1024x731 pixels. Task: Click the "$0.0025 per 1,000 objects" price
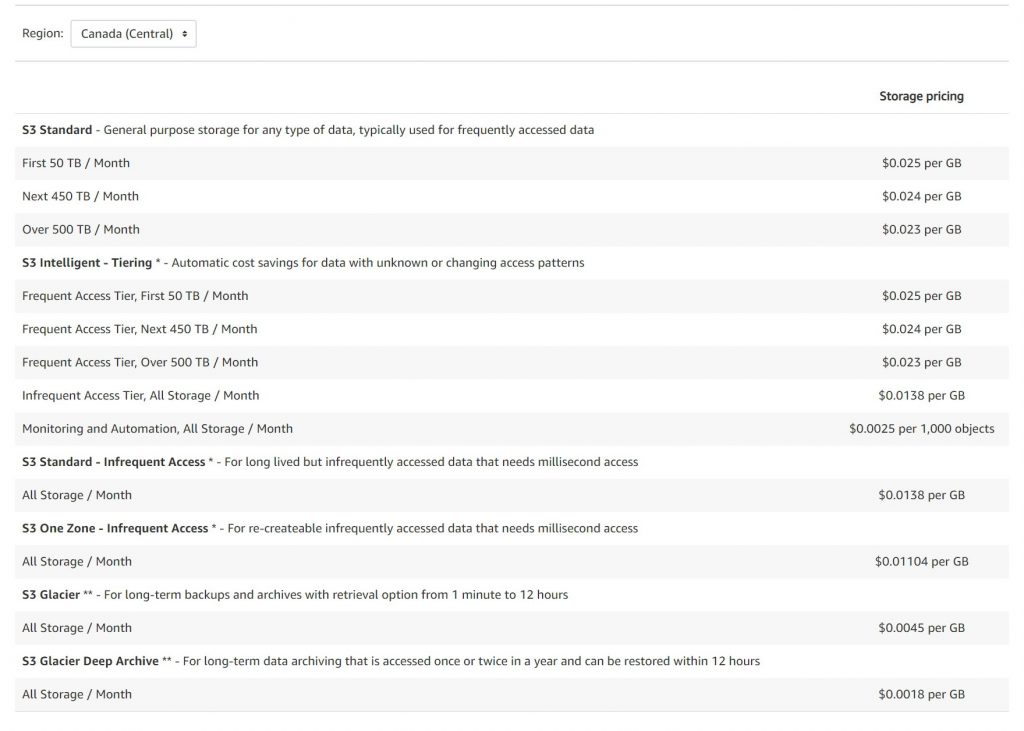[921, 429]
